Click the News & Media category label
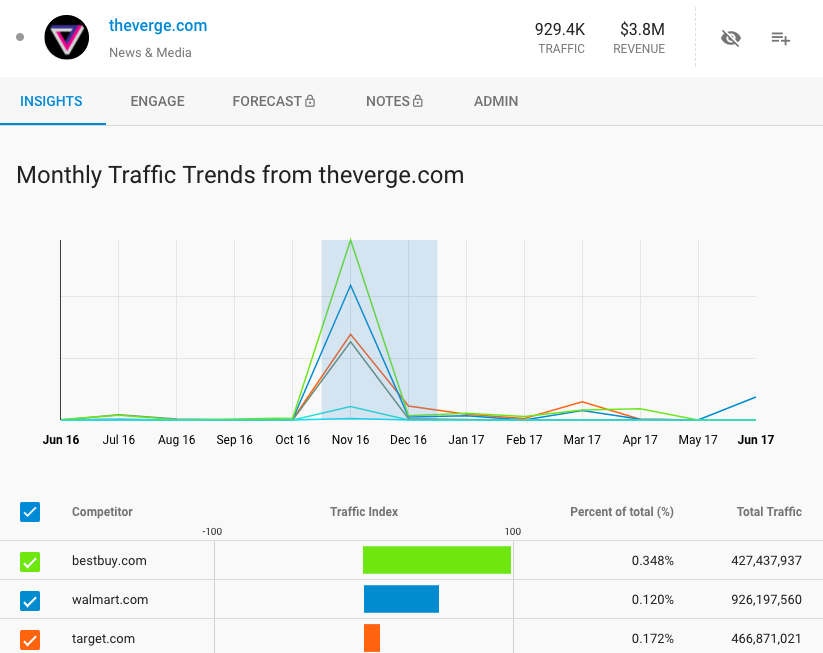 click(x=150, y=52)
